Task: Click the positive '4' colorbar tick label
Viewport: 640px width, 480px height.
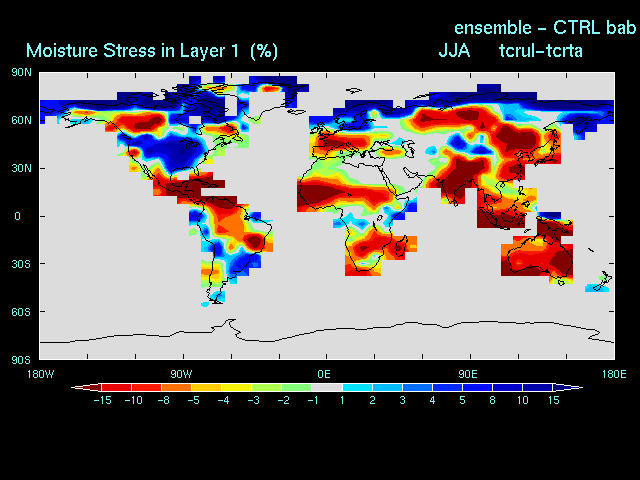Action: tap(432, 400)
